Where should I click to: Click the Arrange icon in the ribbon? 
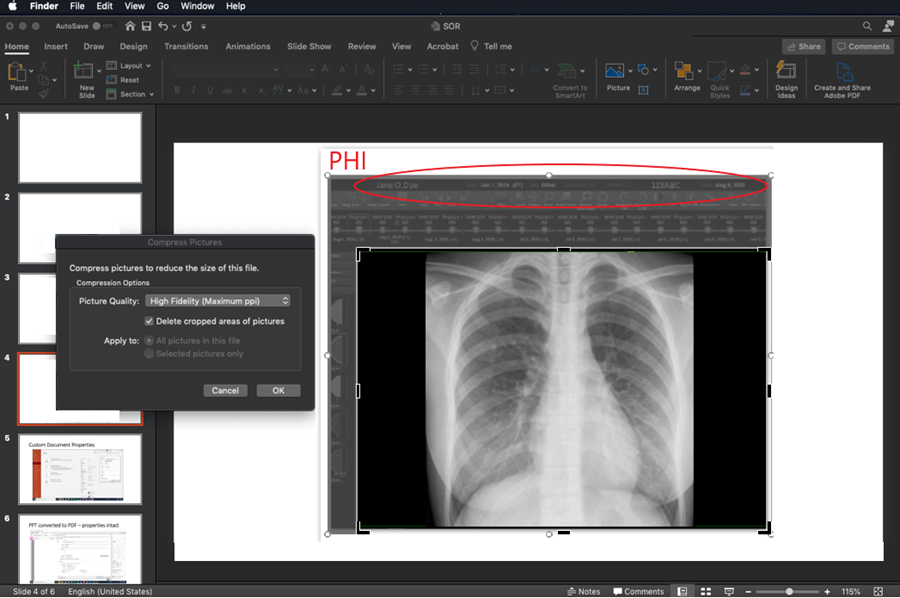[686, 73]
